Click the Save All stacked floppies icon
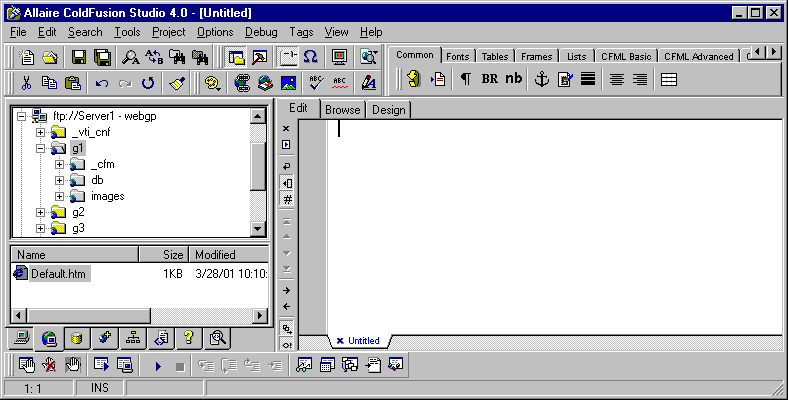Image resolution: width=788 pixels, height=400 pixels. point(102,57)
